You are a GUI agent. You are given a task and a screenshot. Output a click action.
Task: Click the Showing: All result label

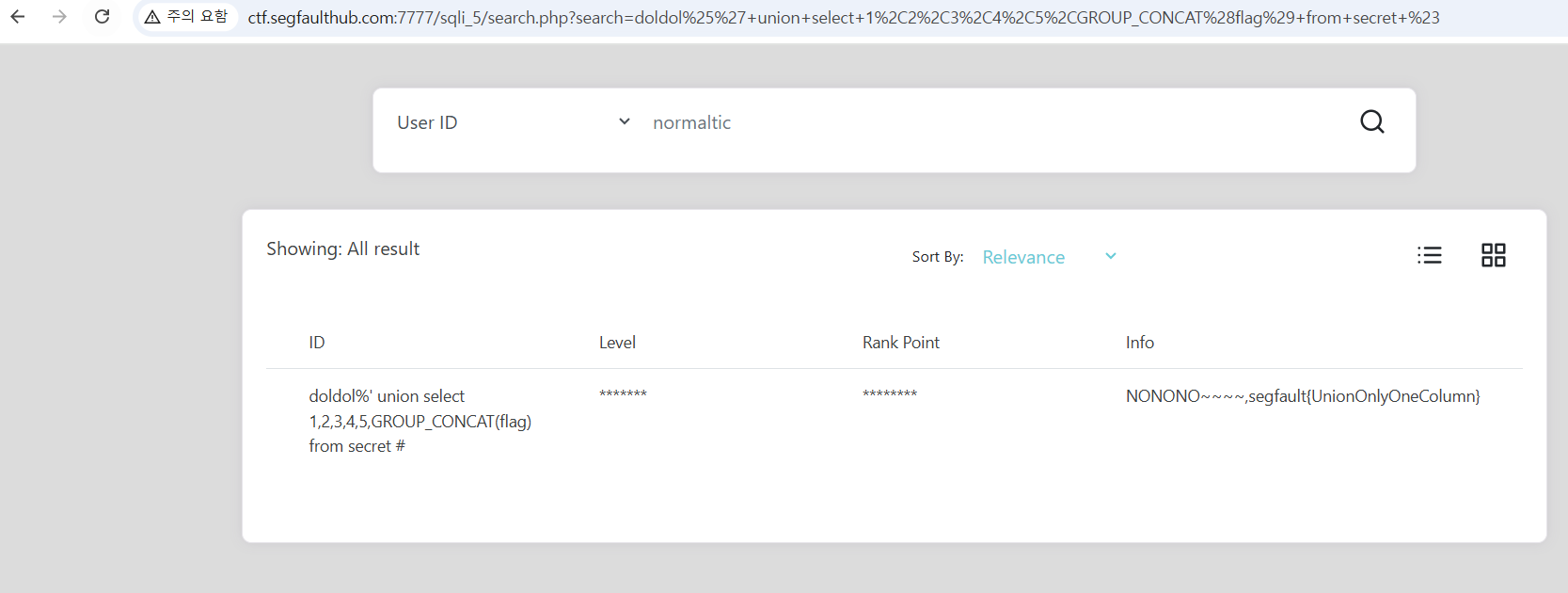342,248
